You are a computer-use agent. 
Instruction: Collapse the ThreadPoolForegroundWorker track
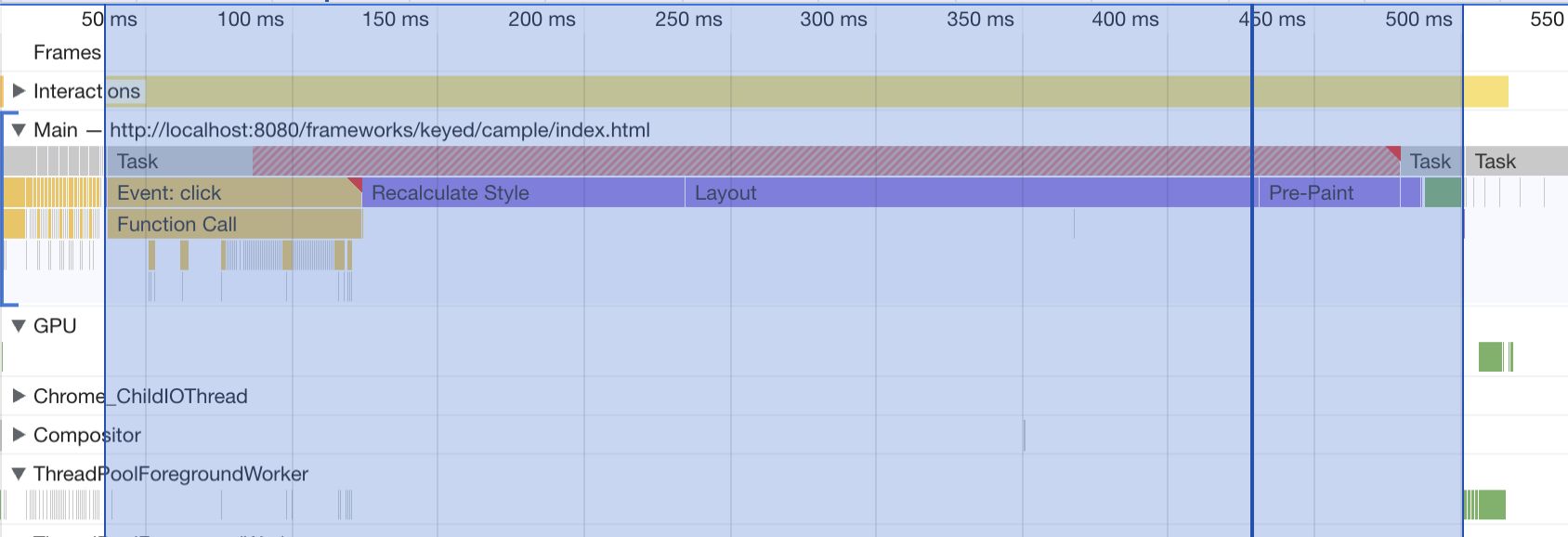tap(17, 474)
